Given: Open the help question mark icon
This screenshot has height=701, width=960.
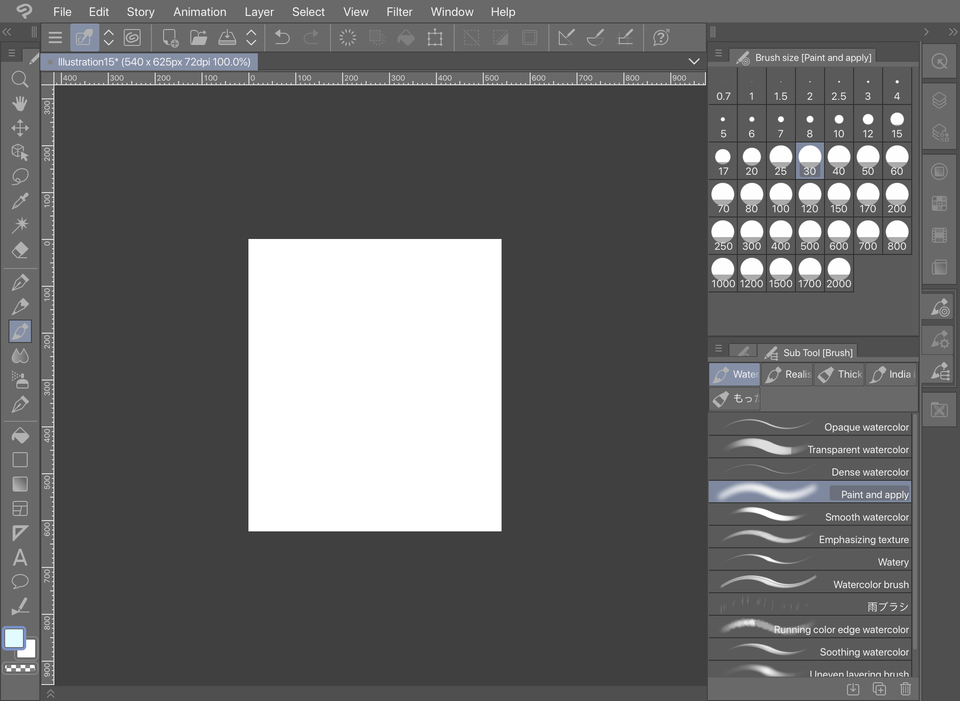Looking at the screenshot, I should coord(661,37).
